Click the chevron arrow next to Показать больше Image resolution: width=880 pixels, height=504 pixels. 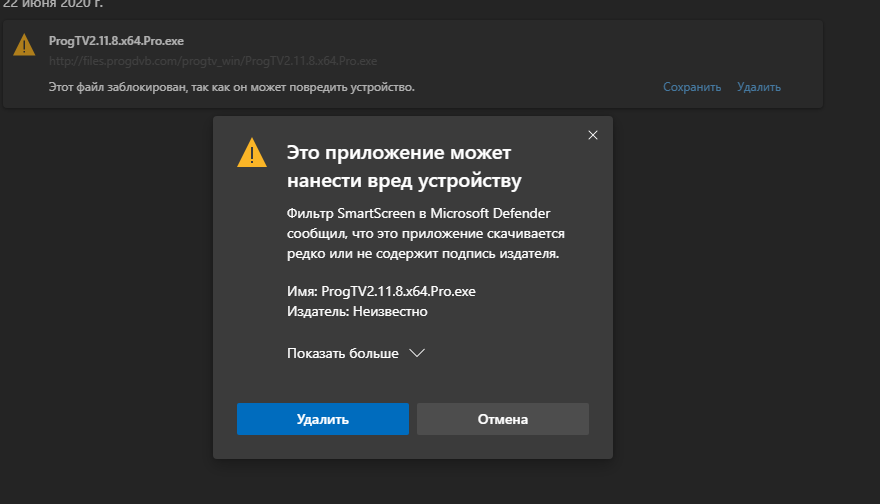[x=418, y=353]
